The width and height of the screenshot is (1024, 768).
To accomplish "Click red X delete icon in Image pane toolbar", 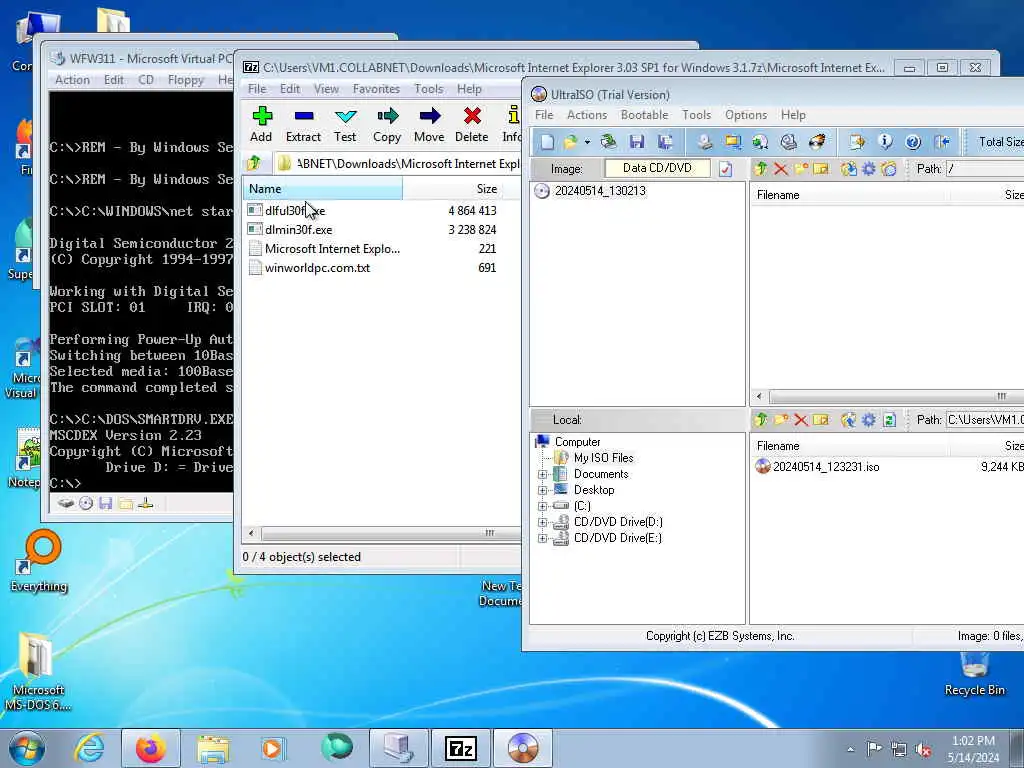I will pyautogui.click(x=780, y=169).
